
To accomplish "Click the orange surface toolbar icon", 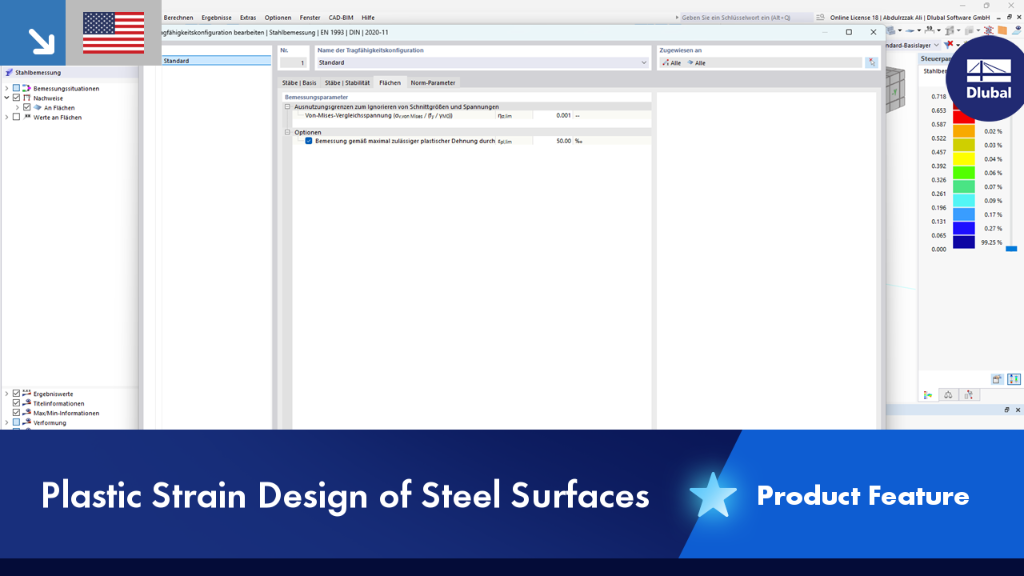I will tap(1002, 31).
